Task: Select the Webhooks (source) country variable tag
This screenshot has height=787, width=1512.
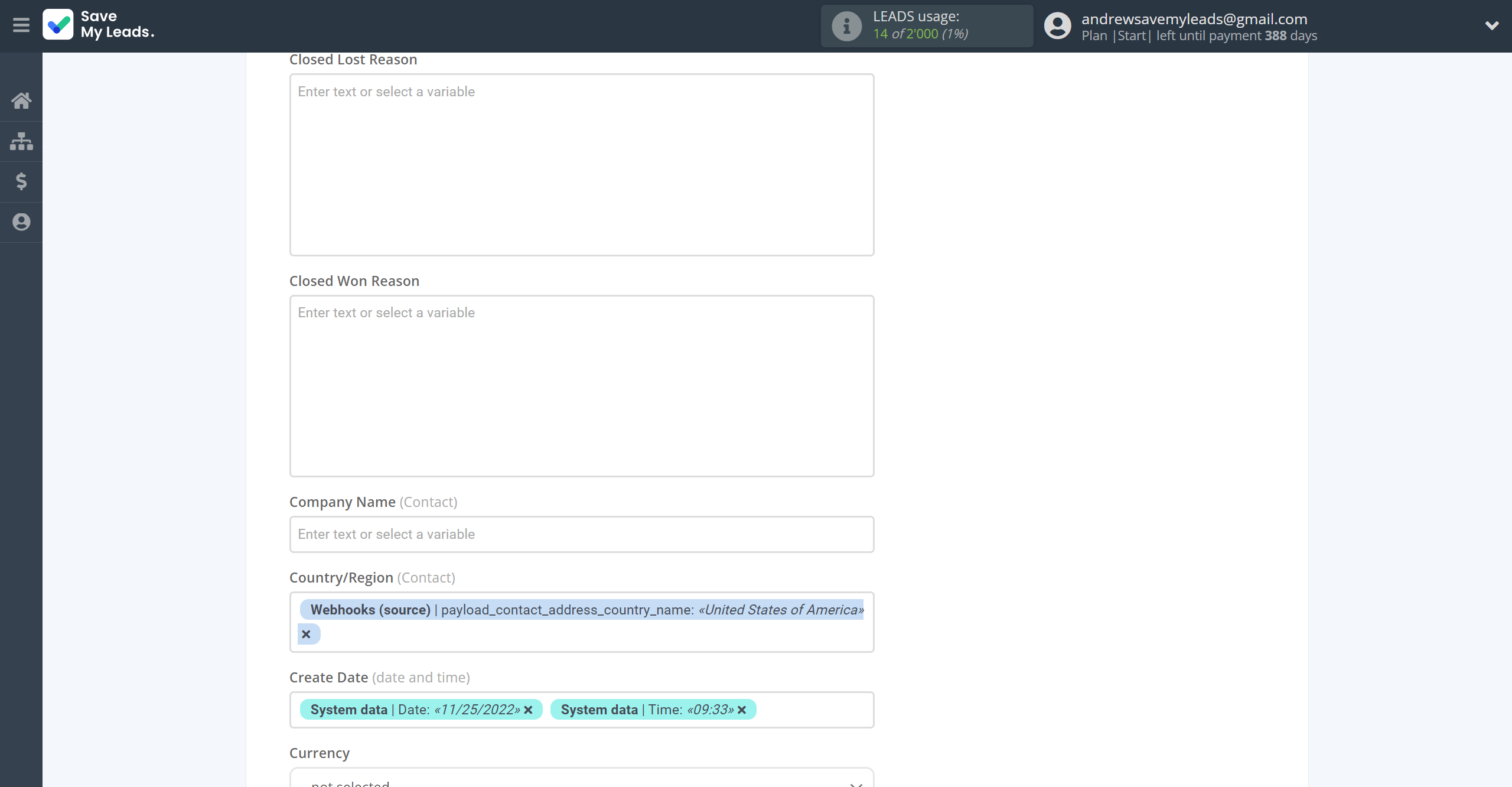Action: point(582,610)
